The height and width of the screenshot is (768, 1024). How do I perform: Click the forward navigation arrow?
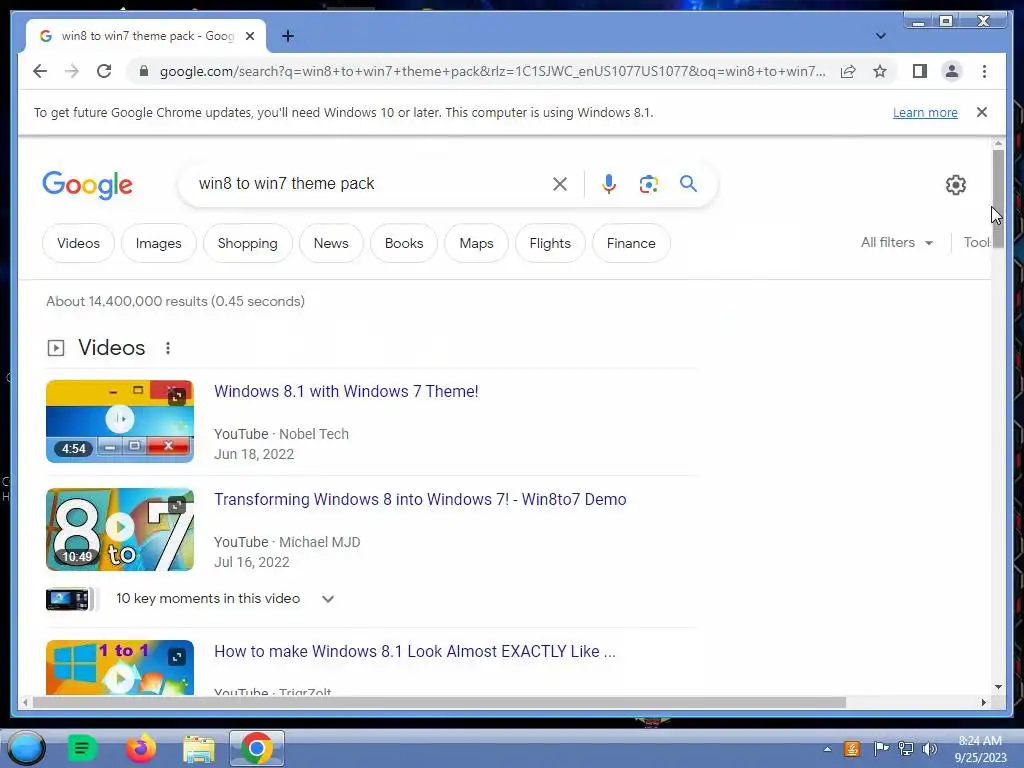(x=72, y=71)
